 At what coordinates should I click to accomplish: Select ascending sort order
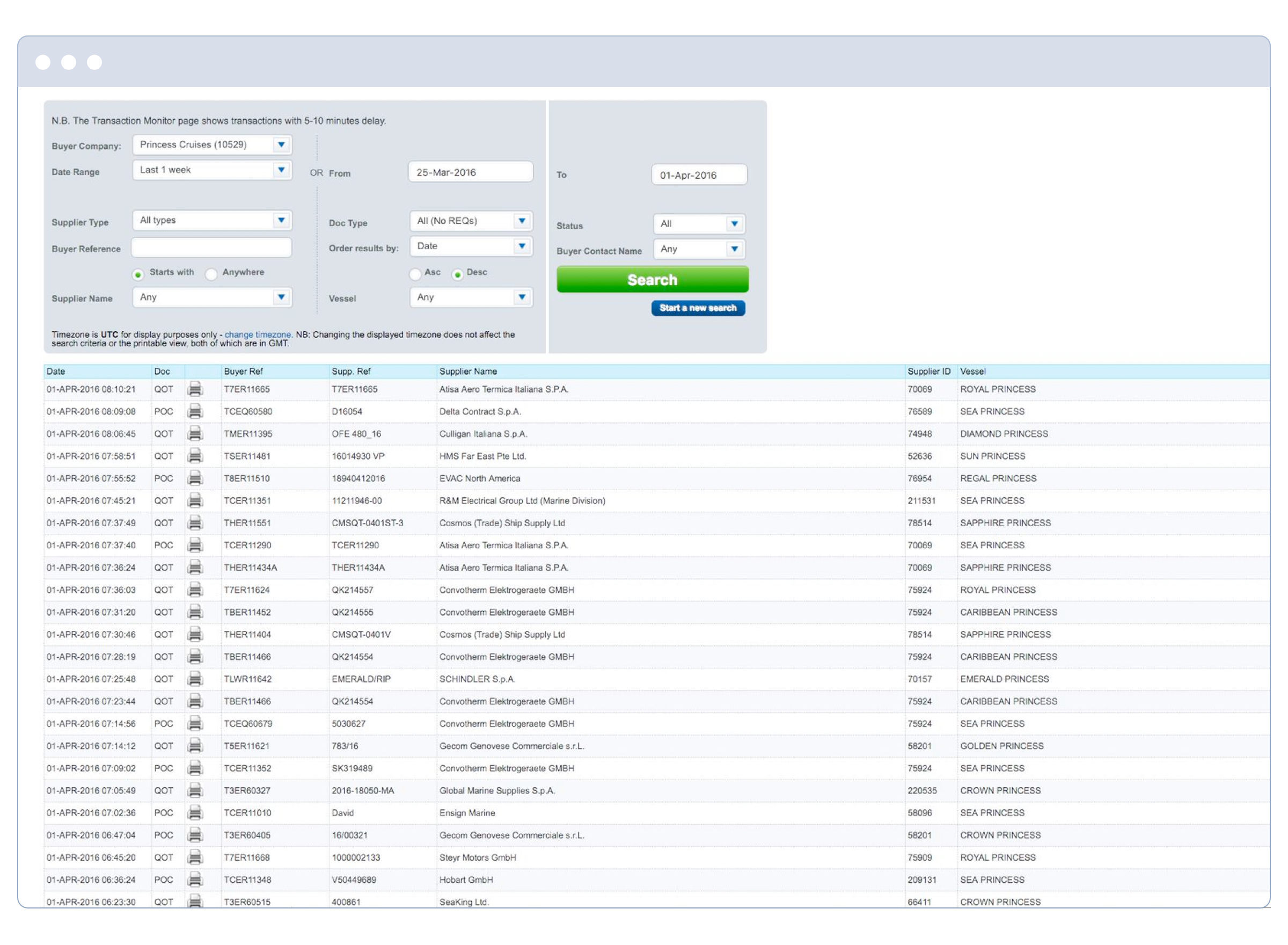click(415, 274)
